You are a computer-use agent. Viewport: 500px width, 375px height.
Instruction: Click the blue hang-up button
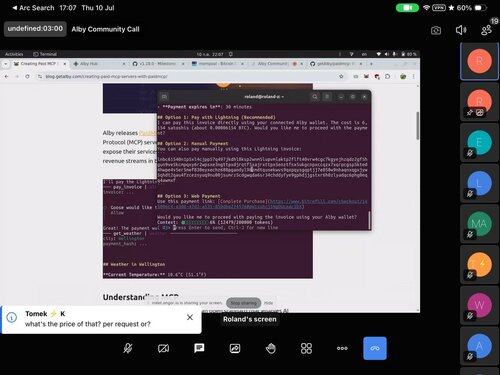tap(375, 348)
